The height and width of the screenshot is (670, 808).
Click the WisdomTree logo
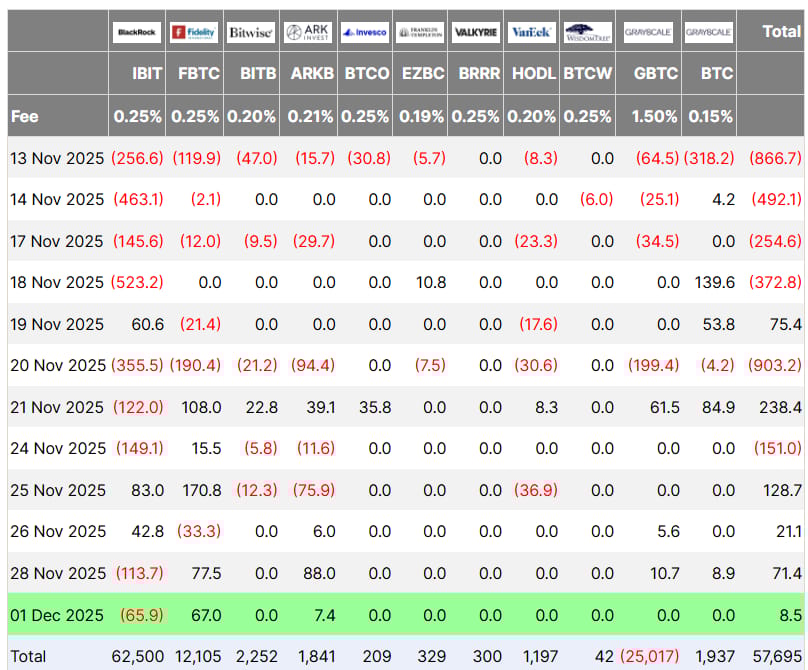point(588,32)
